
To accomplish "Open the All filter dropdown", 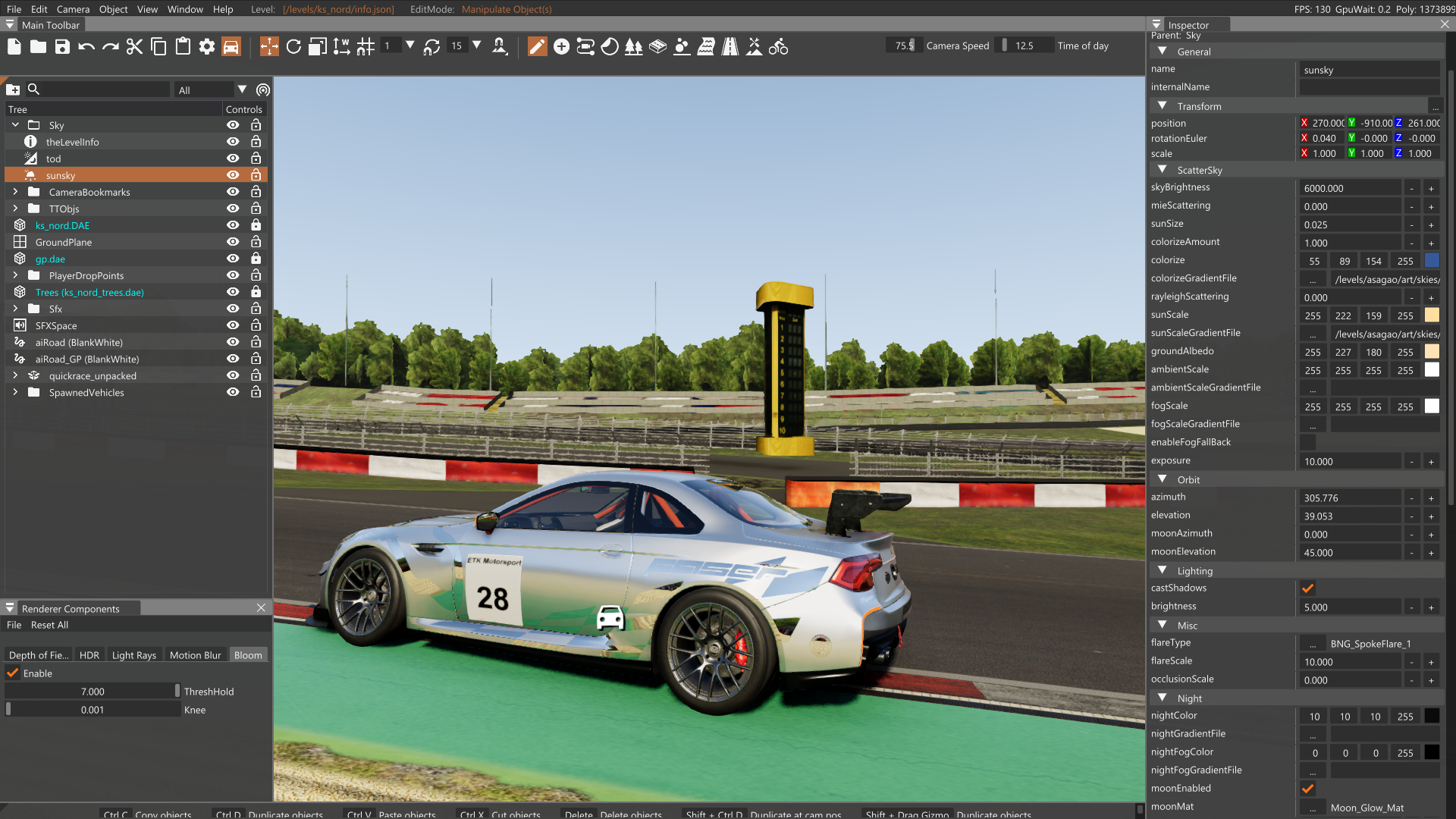I will tap(242, 89).
